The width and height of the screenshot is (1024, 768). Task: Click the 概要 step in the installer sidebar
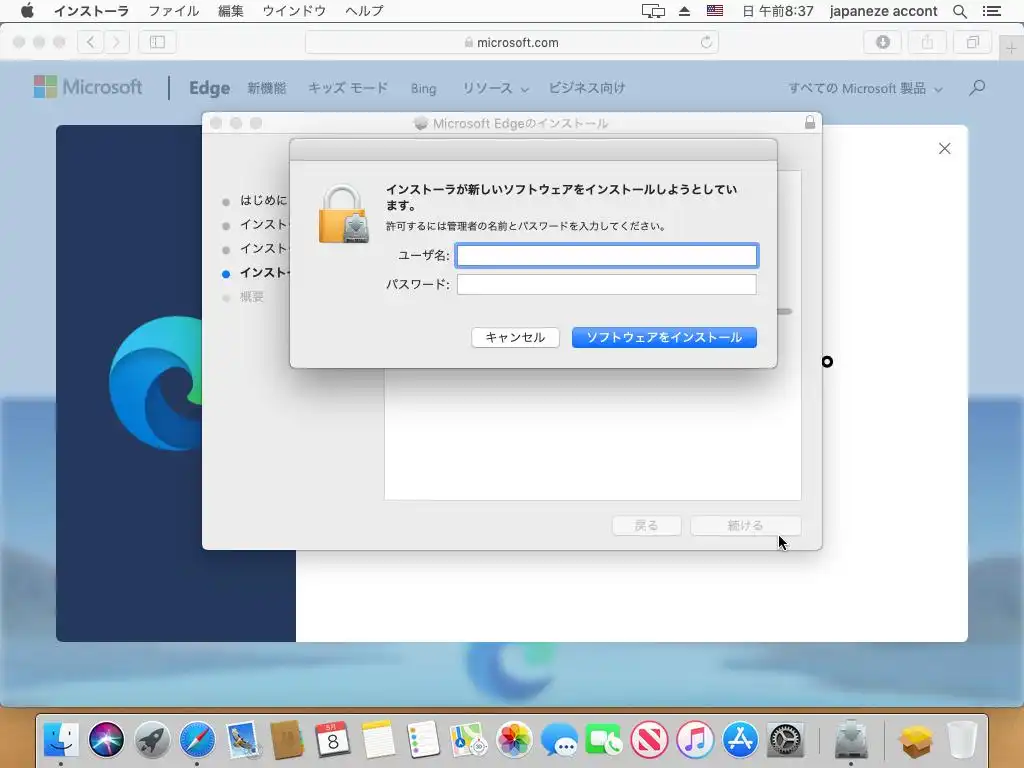(251, 297)
